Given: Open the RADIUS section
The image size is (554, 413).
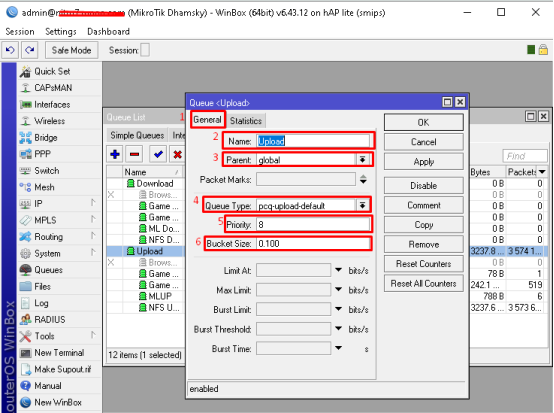Looking at the screenshot, I should pos(49,320).
